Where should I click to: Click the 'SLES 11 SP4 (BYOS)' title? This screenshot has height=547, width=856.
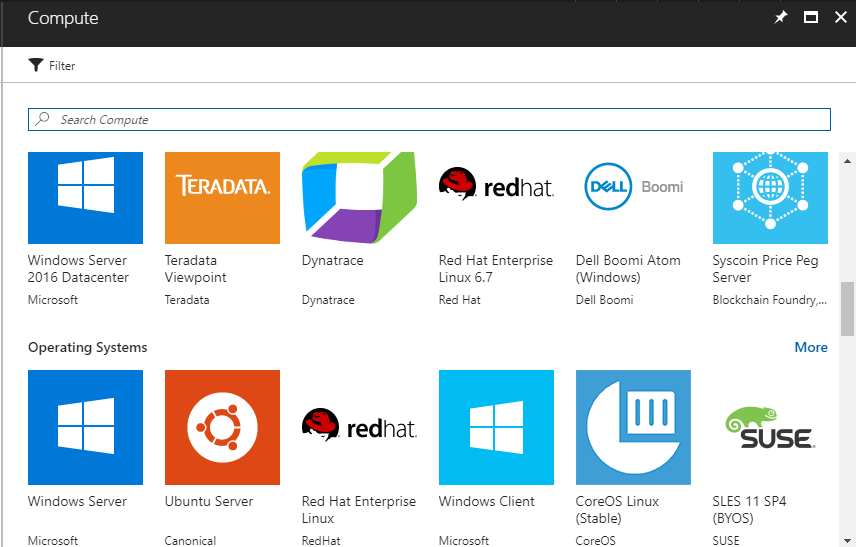tap(750, 509)
